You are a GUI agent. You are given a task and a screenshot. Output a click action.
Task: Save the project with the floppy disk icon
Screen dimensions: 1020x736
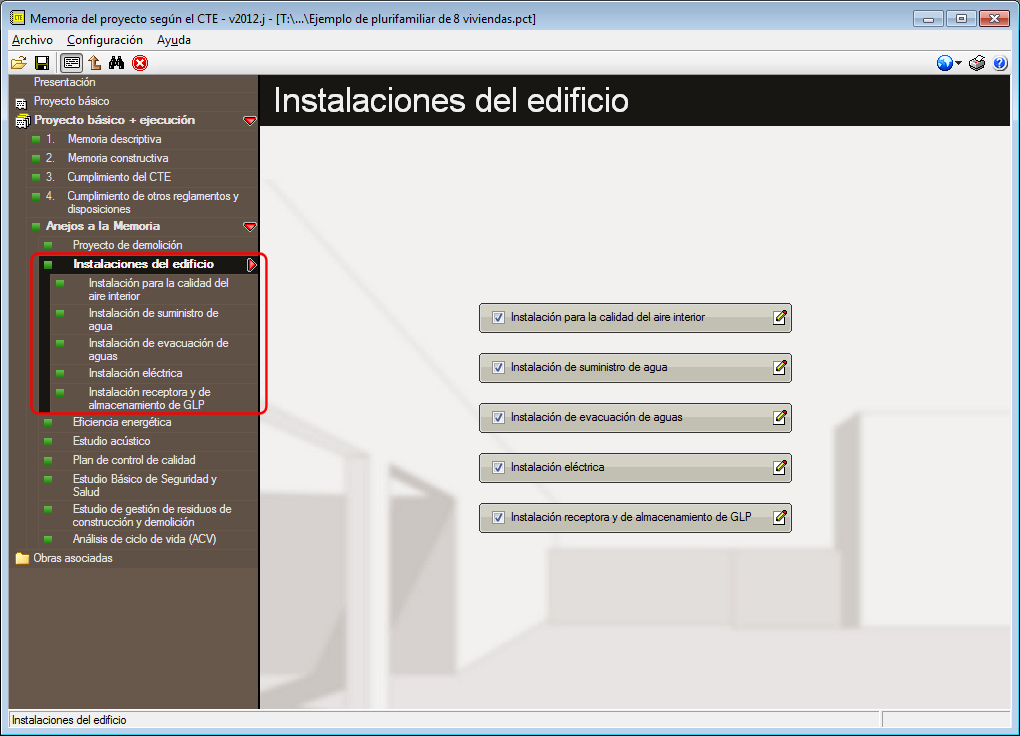coord(42,63)
